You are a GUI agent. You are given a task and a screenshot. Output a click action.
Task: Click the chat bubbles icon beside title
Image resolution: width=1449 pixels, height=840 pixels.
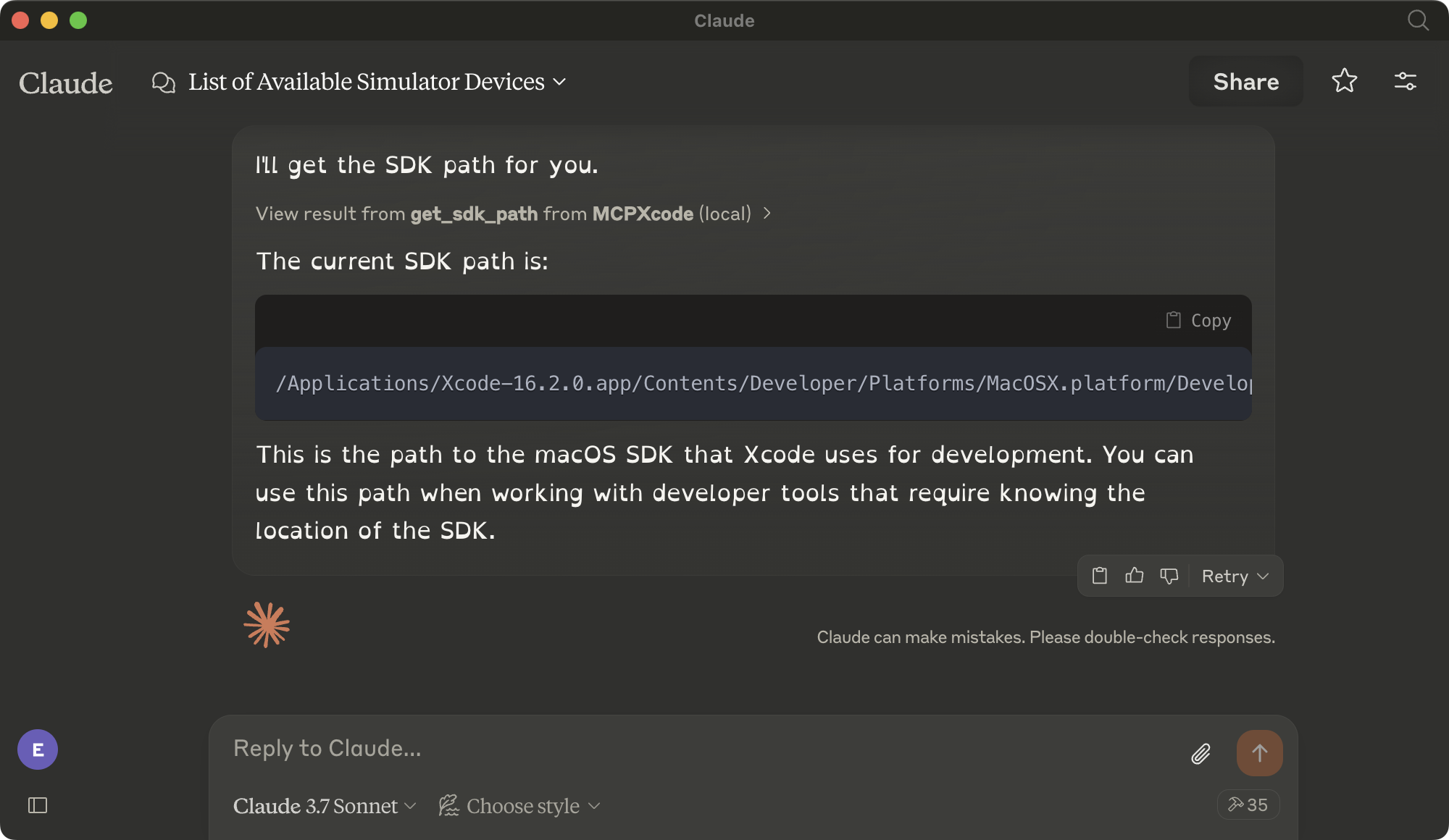tap(164, 82)
